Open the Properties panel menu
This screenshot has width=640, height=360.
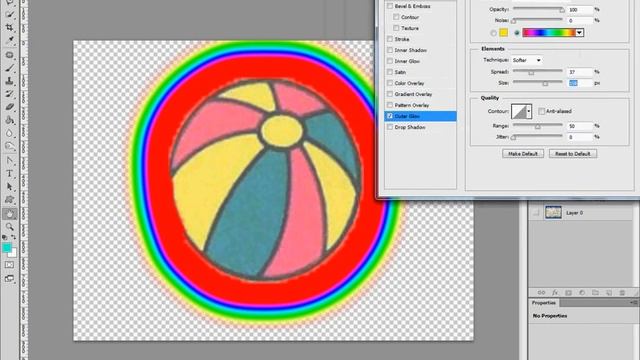point(633,302)
